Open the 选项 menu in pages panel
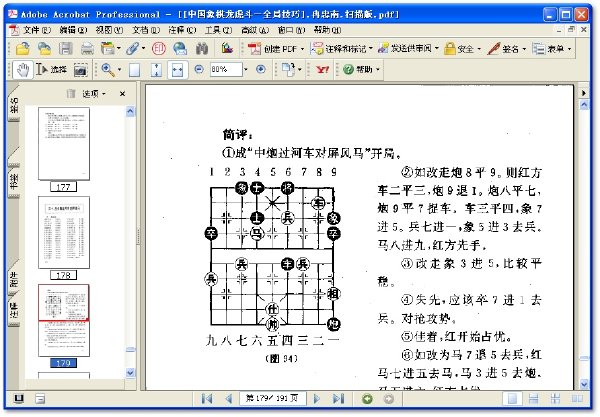Screen dimensions: 600x417 tap(94, 94)
